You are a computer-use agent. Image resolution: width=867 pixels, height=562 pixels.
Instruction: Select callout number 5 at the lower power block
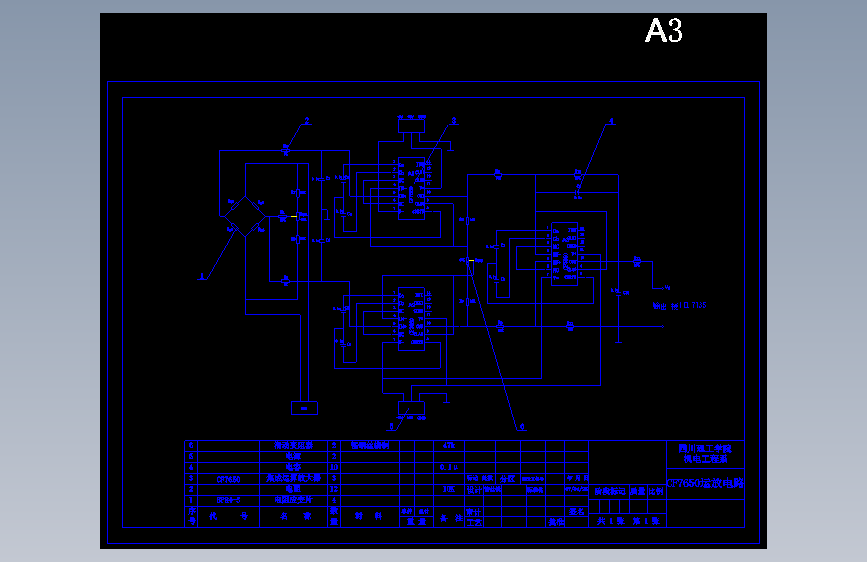391,426
